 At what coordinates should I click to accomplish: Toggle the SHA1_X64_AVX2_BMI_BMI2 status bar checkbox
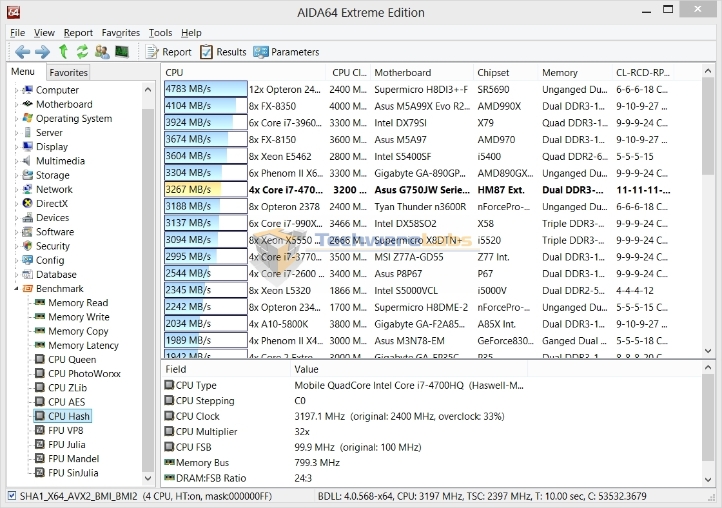point(12,496)
